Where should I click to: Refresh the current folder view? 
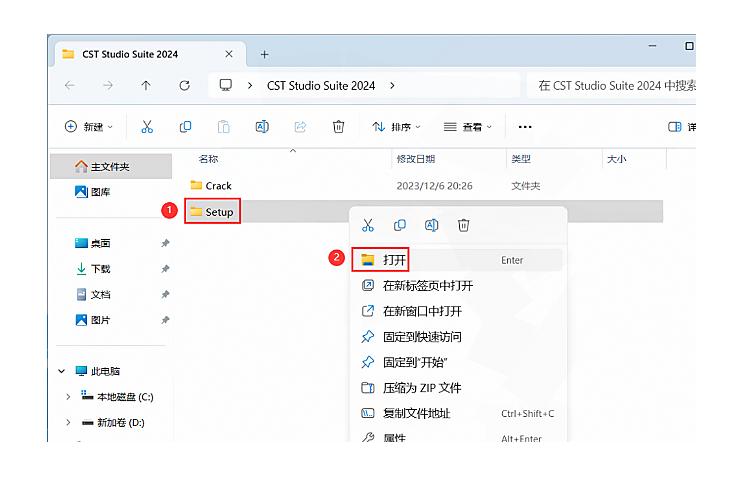tap(185, 85)
